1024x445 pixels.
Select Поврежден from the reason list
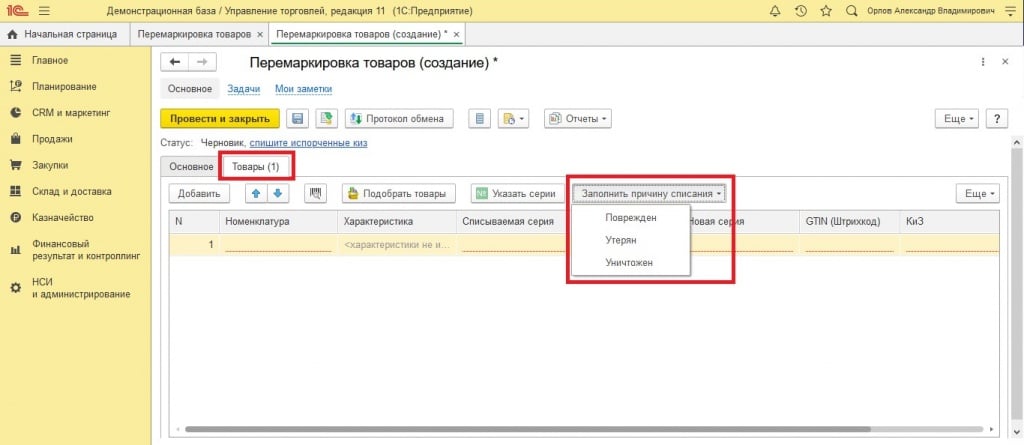[630, 218]
